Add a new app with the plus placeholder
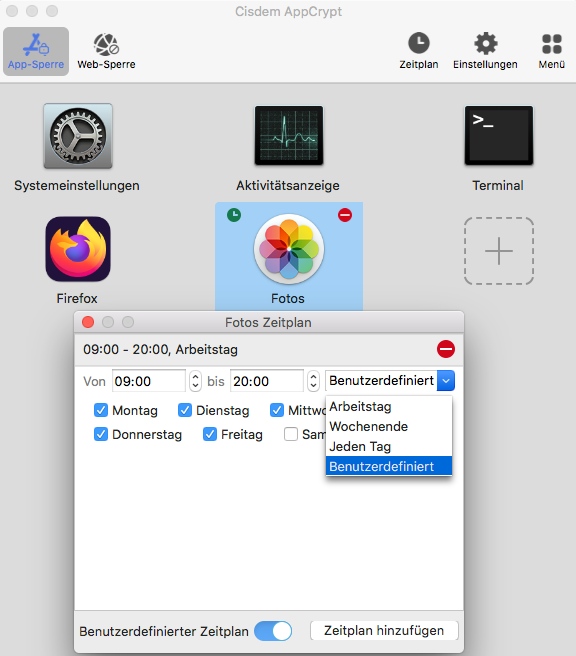 point(499,251)
